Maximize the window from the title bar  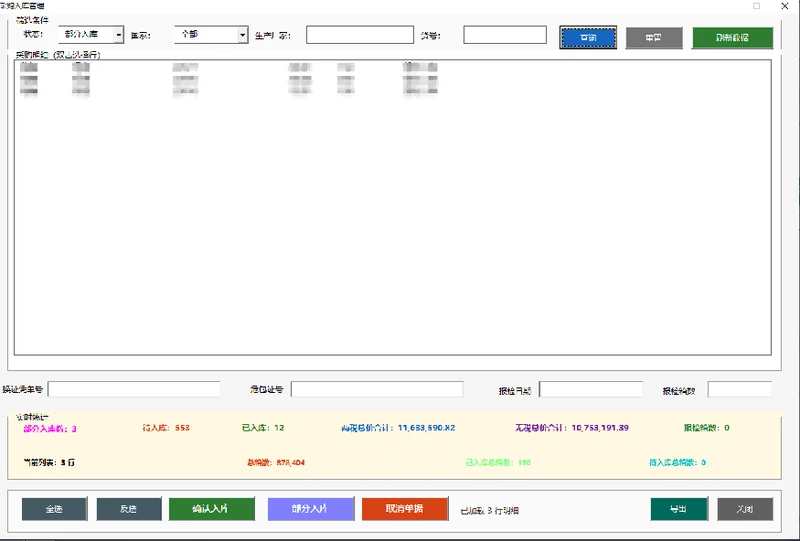(757, 6)
